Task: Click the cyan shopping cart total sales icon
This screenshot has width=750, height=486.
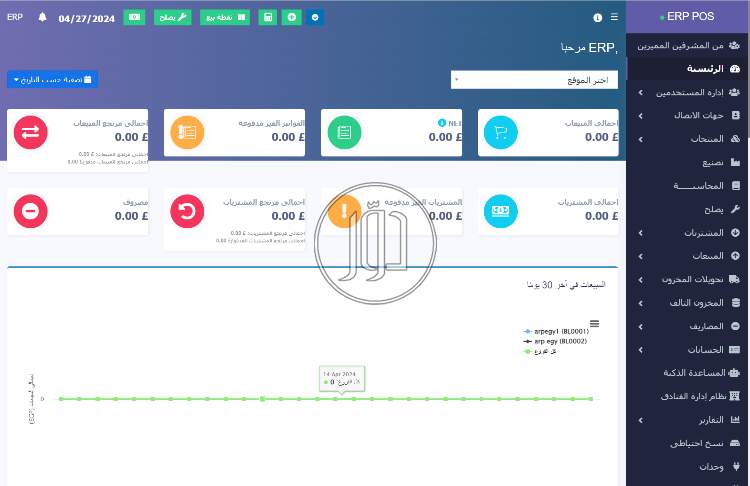Action: click(501, 133)
